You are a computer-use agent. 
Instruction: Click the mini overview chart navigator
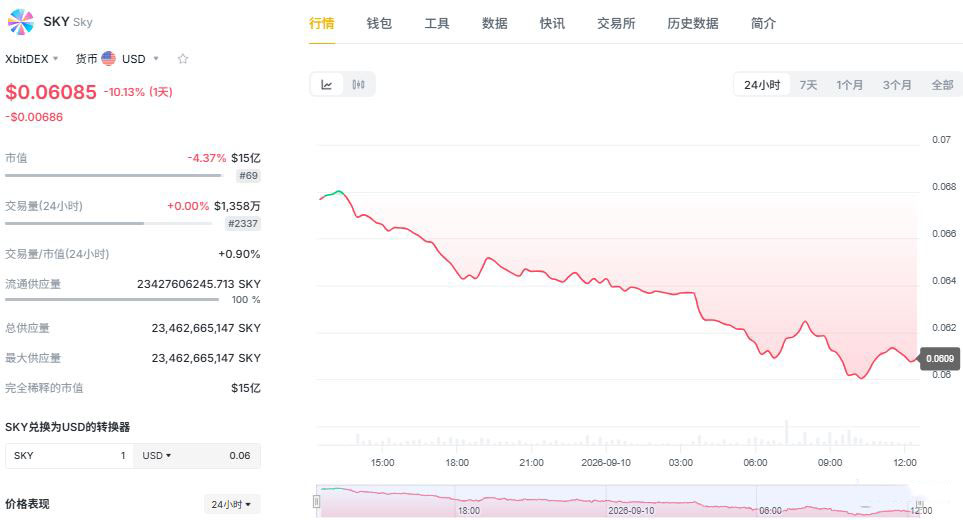tap(618, 501)
